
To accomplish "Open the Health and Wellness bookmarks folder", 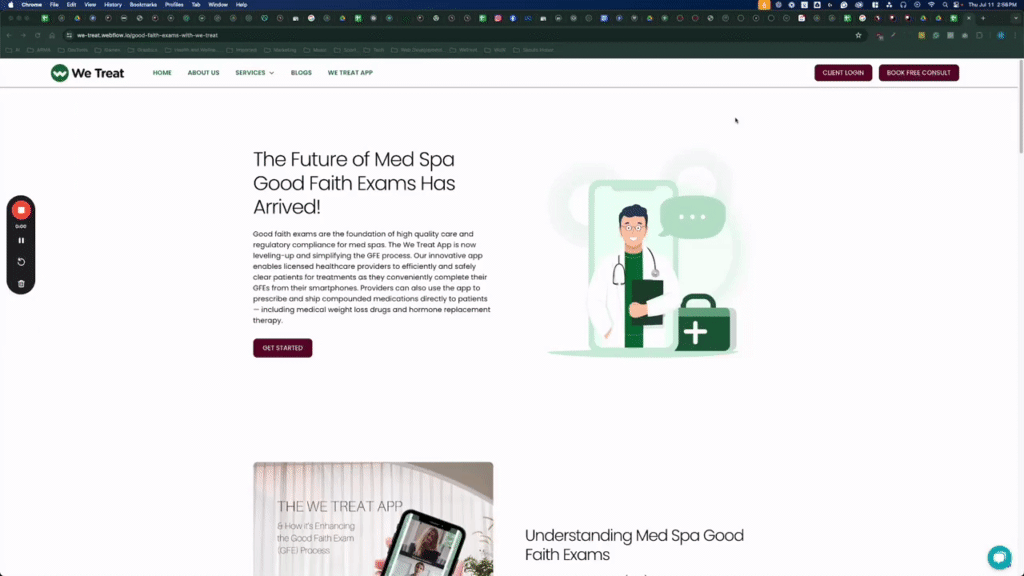I will pyautogui.click(x=192, y=50).
